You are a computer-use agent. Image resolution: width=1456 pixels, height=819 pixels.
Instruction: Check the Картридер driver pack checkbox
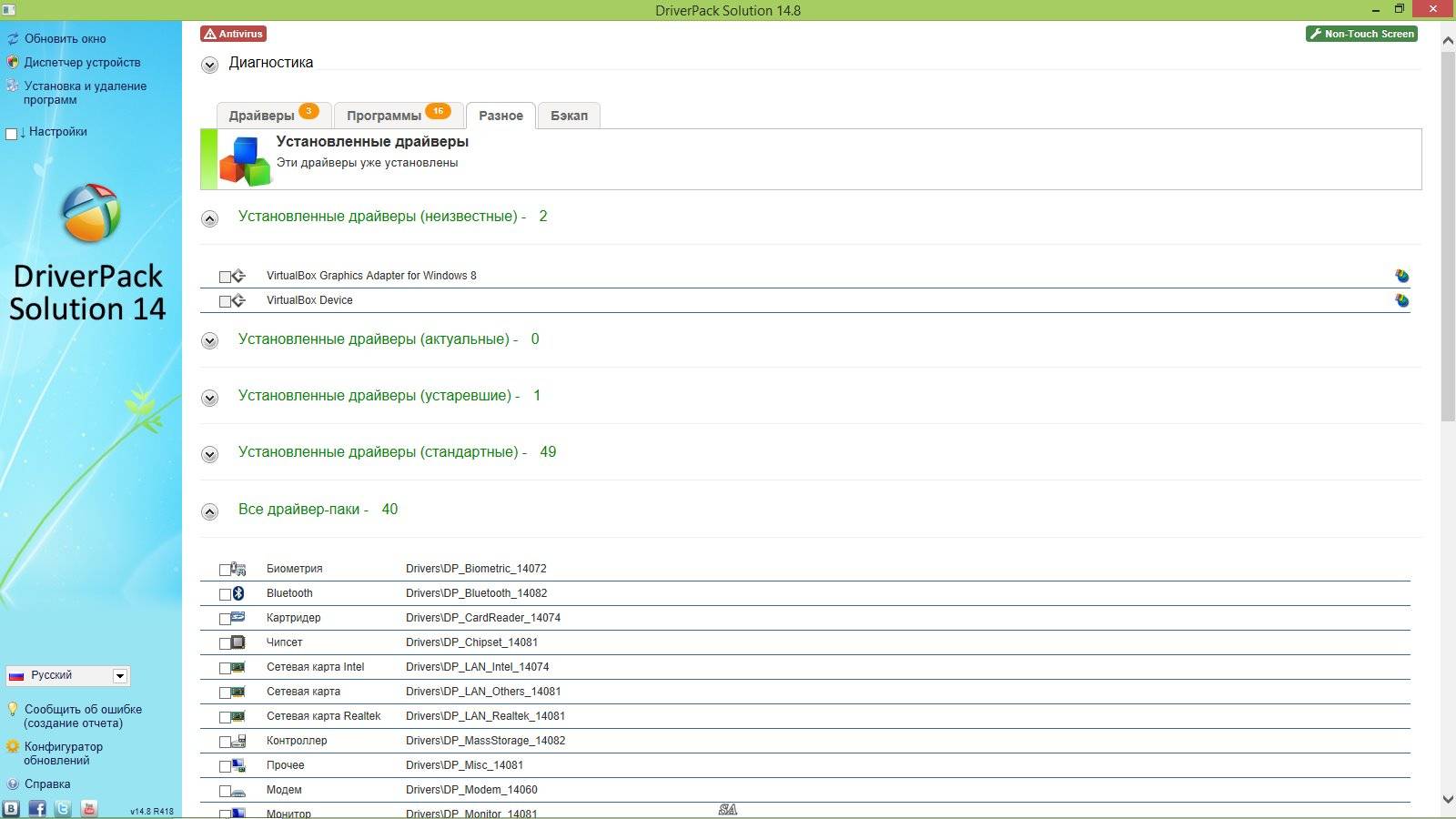[225, 619]
